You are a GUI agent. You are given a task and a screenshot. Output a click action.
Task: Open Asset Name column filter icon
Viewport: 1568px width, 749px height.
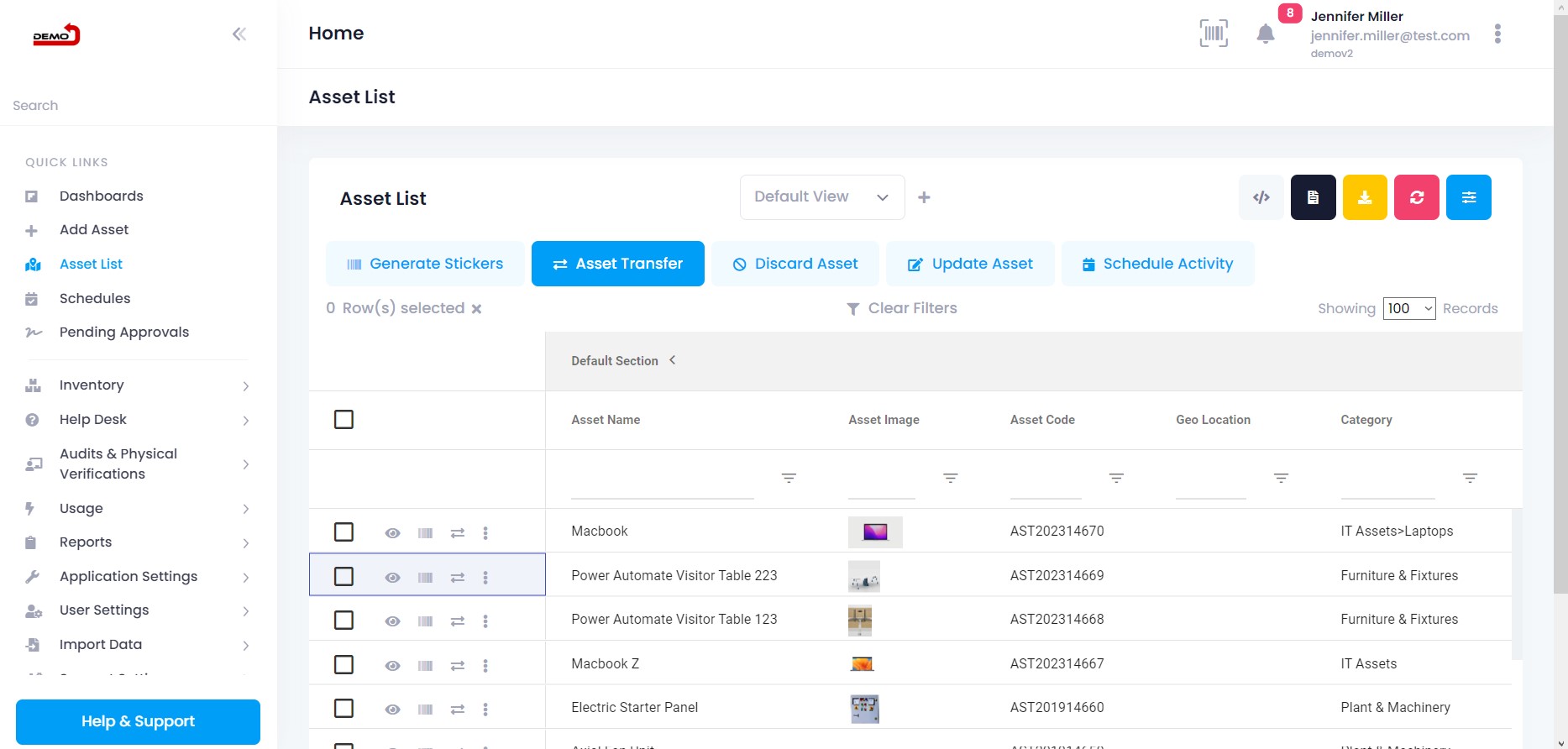pos(789,478)
